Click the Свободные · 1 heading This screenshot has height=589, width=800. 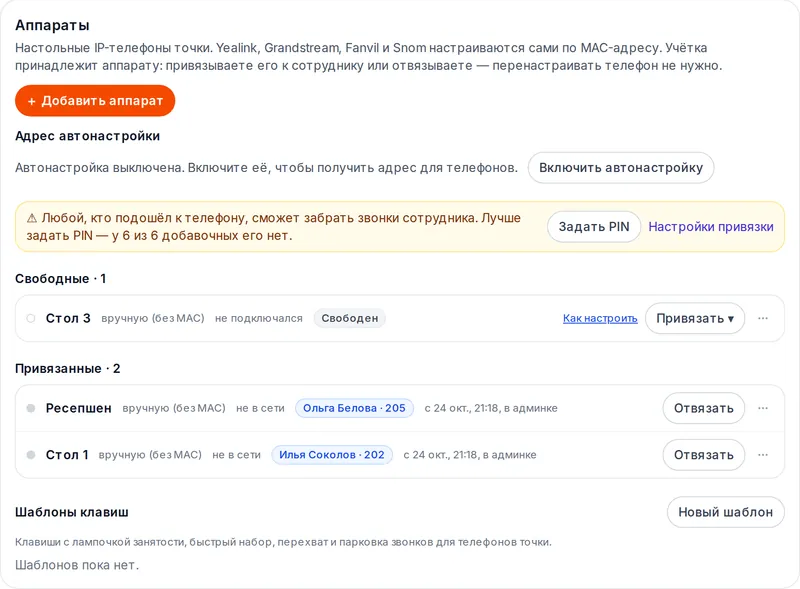click(x=60, y=279)
